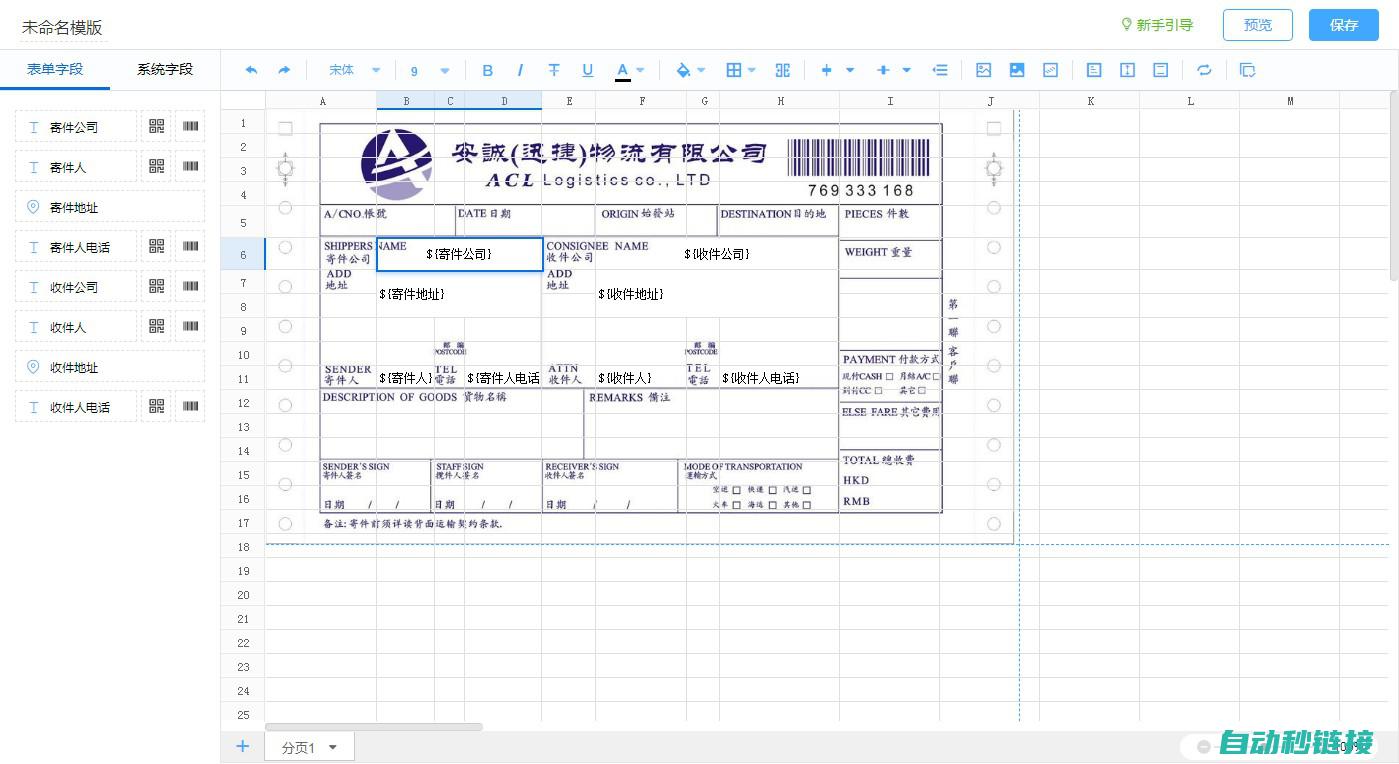This screenshot has width=1399, height=764.
Task: Switch to the 系统字段 tab
Action: click(x=165, y=69)
